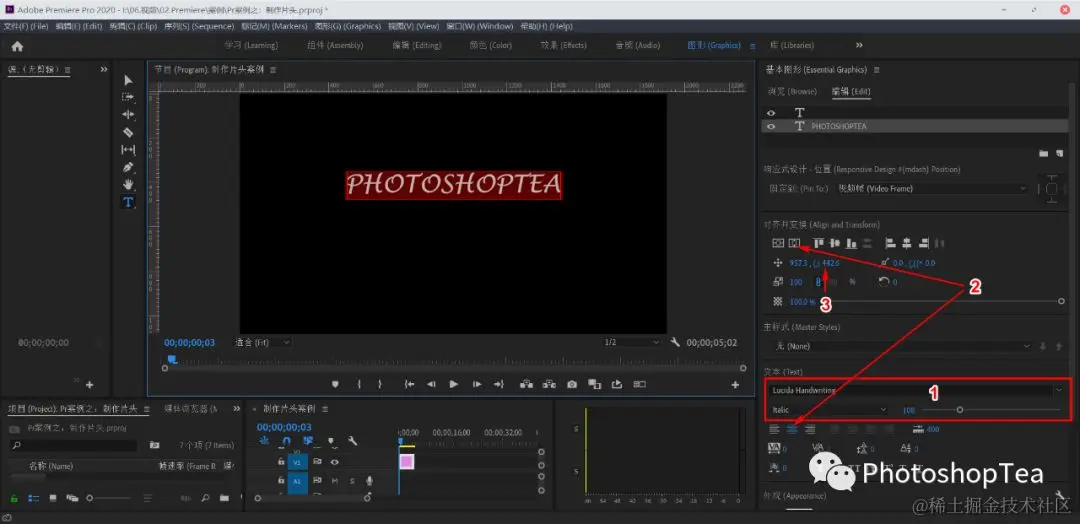Open the Fit zoom level dropdown
This screenshot has width=1080, height=524.
click(x=263, y=342)
